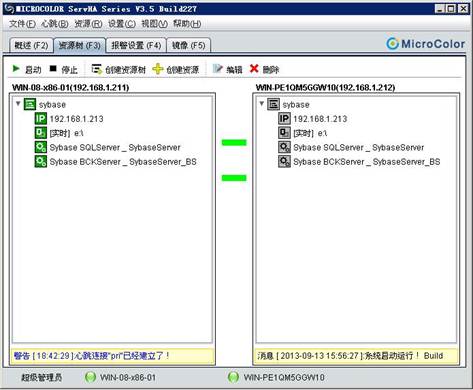Select green disk icon for [实时] e:\ on left
Screen dimensions: 473x390
coord(41,133)
